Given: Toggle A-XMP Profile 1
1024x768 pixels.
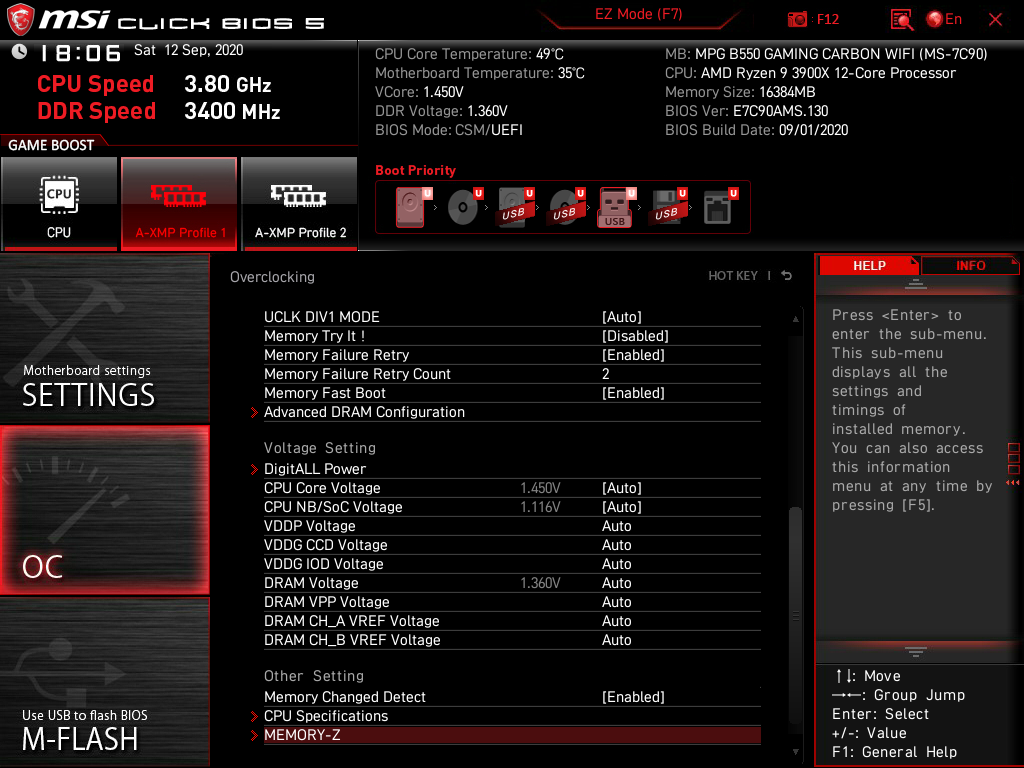Looking at the screenshot, I should coord(179,203).
